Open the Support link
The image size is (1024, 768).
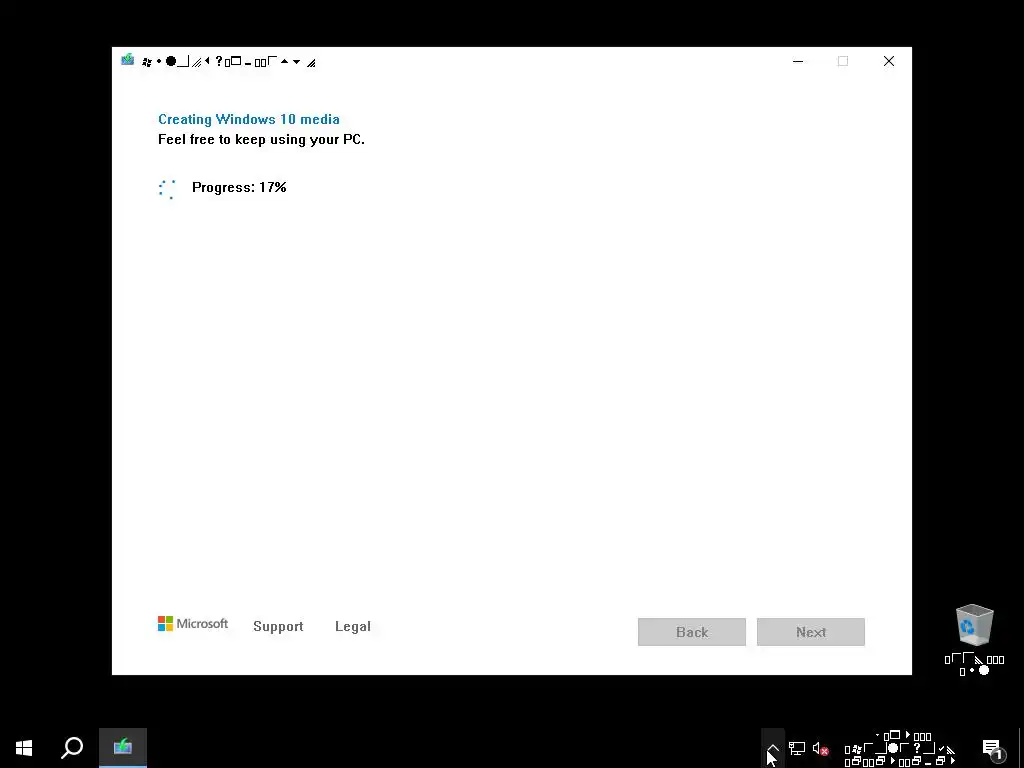click(x=278, y=626)
